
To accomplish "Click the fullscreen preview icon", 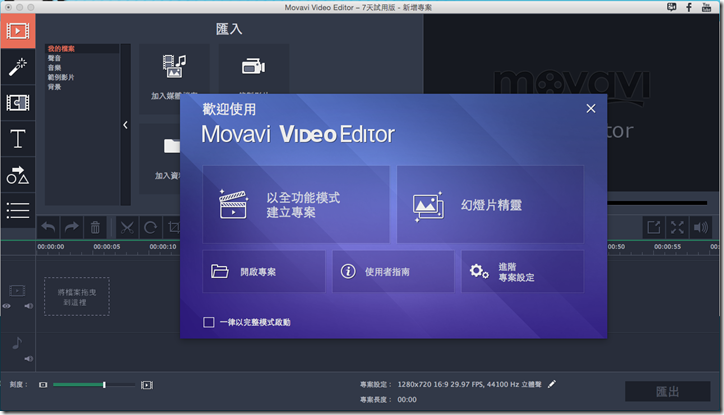I will point(677,227).
